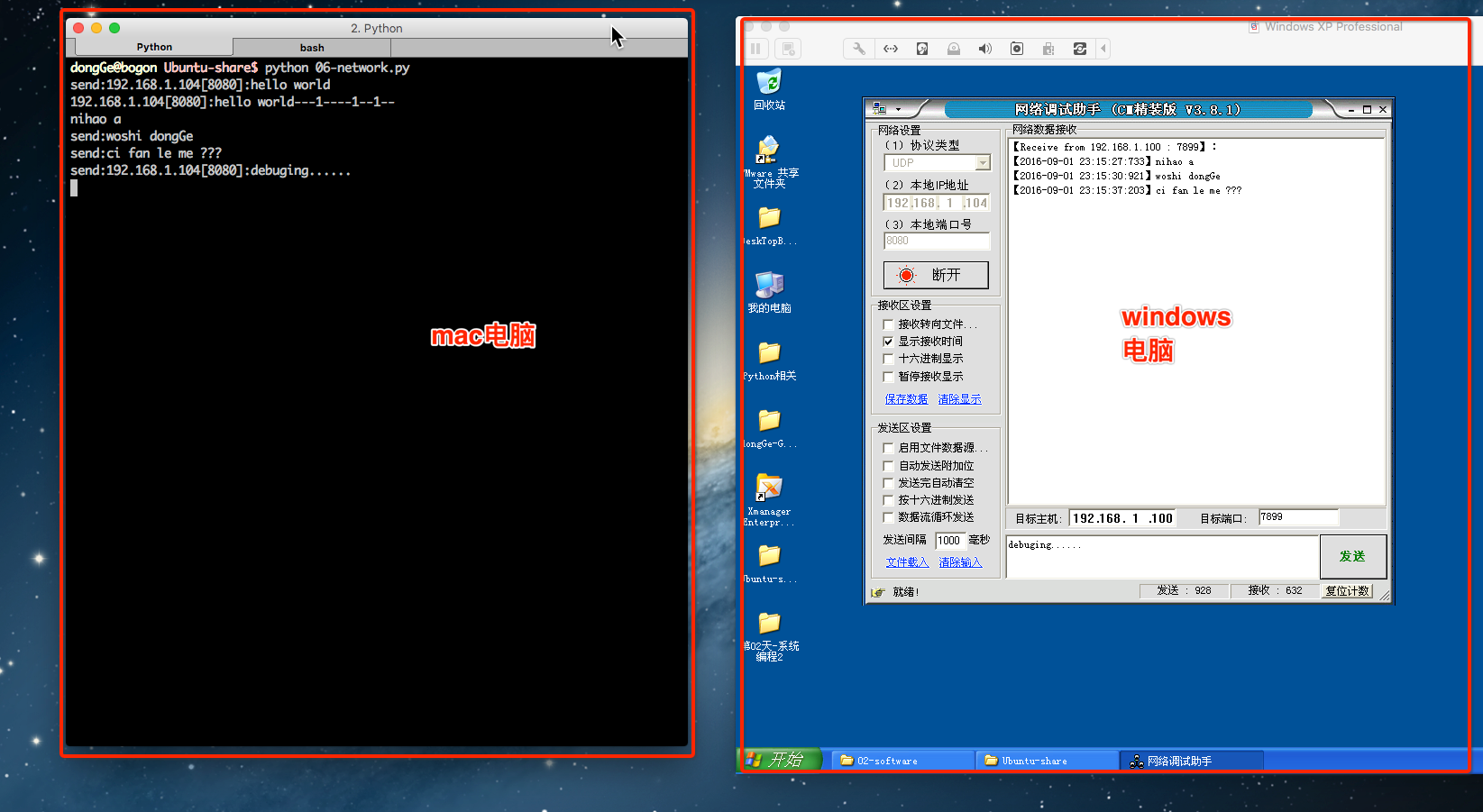Image resolution: width=1483 pixels, height=812 pixels.
Task: Open the UDP protocol type dropdown
Action: (983, 163)
